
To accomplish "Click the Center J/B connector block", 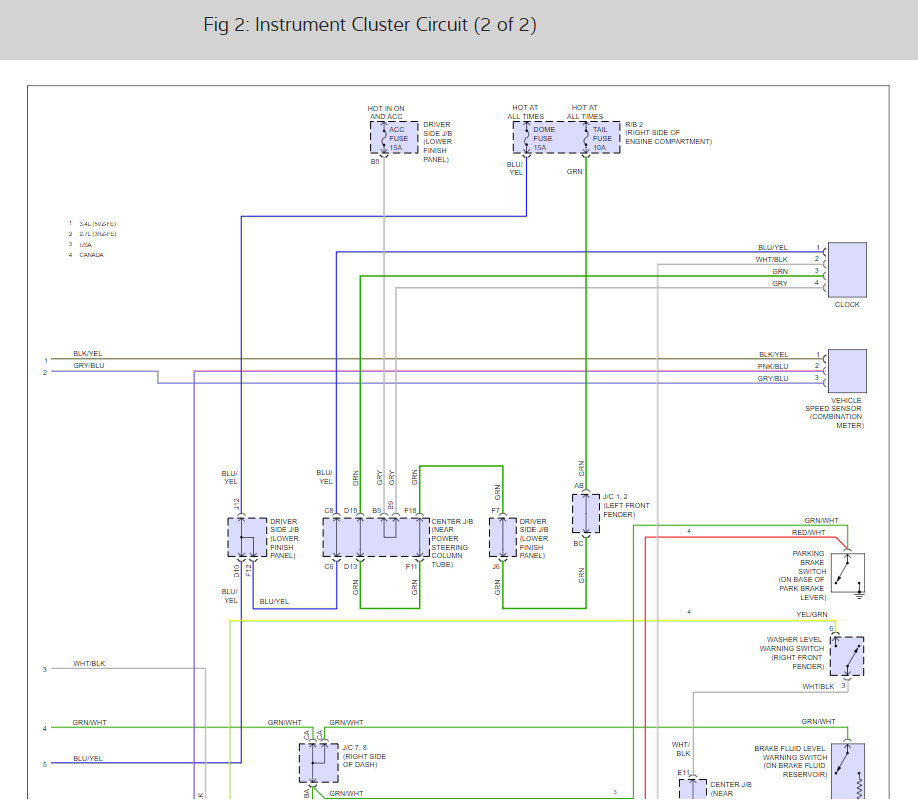I will pos(376,537).
